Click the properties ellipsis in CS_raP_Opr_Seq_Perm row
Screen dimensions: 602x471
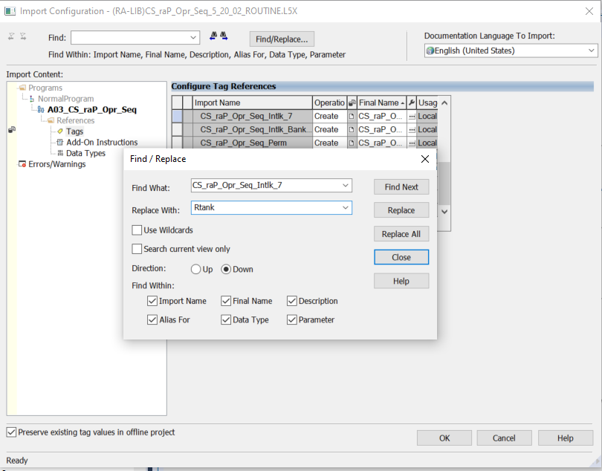pos(412,143)
